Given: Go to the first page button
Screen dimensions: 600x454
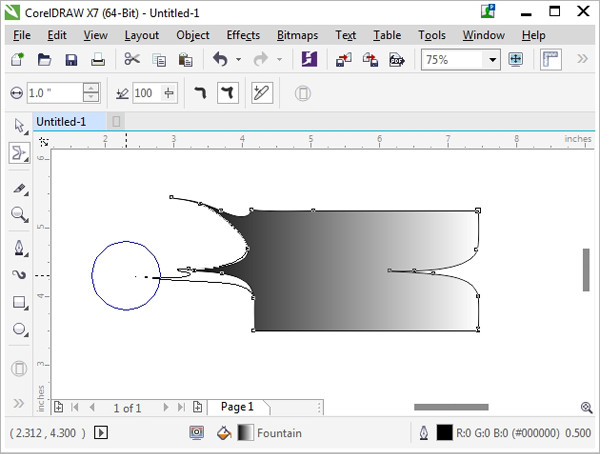Looking at the screenshot, I should 75,407.
